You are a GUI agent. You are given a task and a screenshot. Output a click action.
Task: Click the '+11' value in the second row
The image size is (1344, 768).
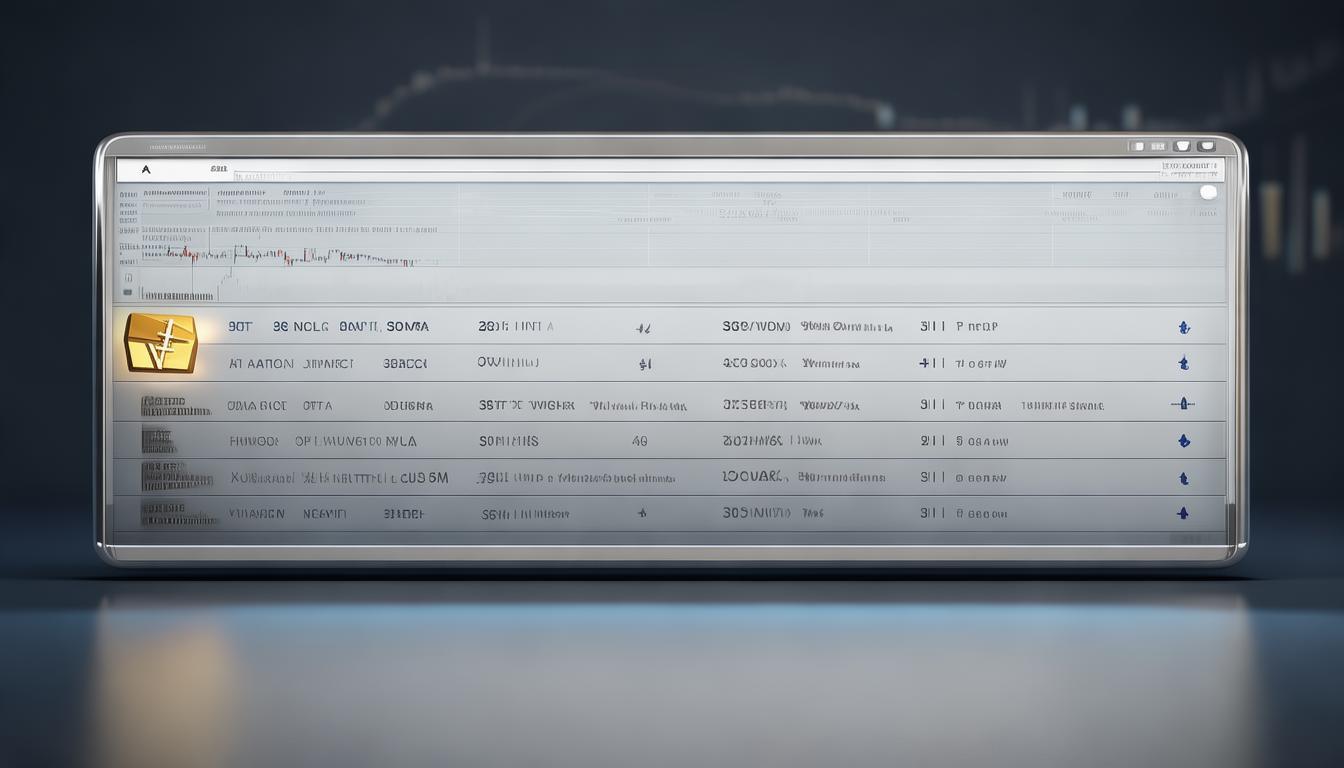pyautogui.click(x=931, y=364)
